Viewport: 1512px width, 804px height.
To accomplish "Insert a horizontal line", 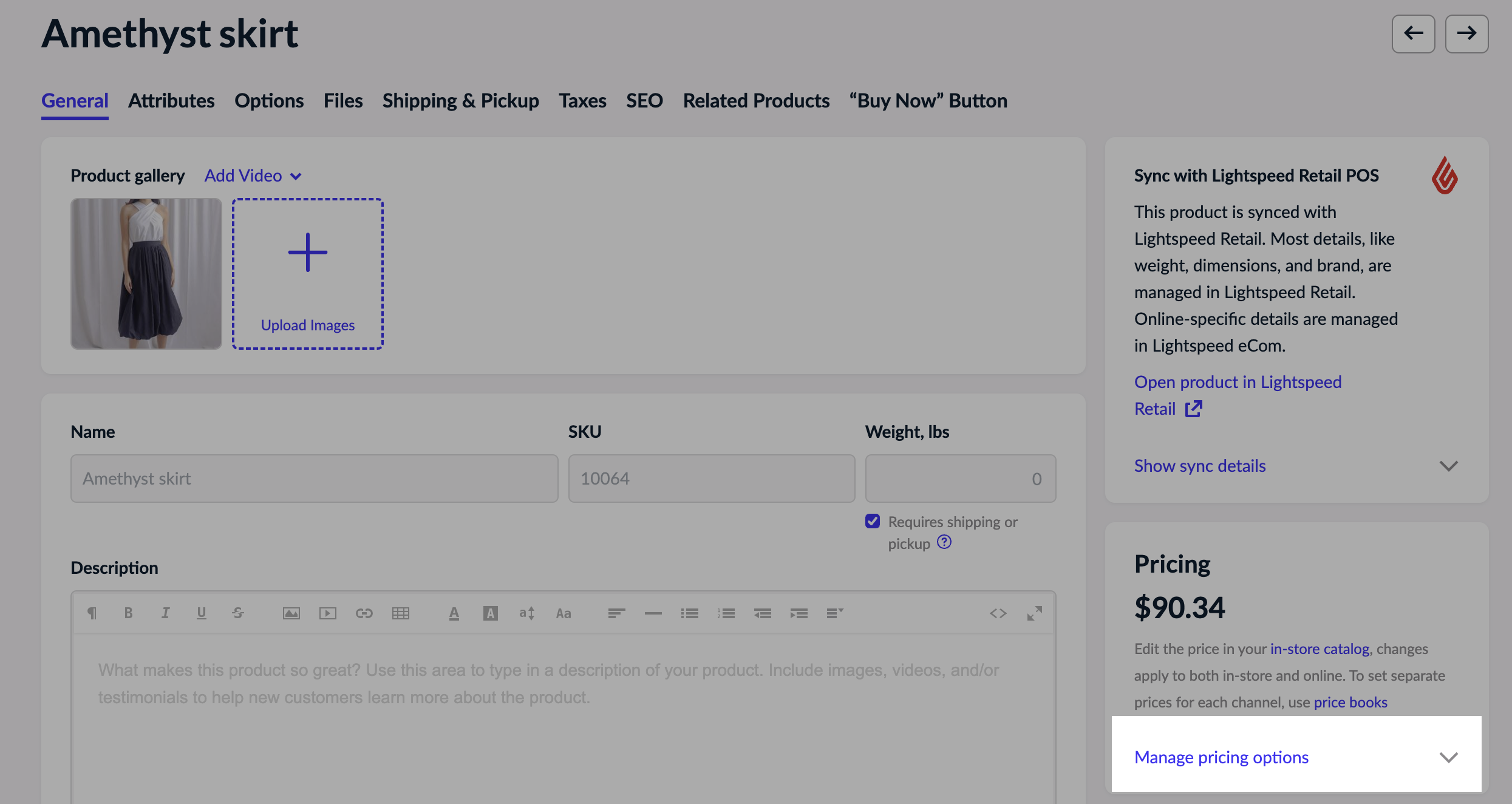I will (653, 613).
